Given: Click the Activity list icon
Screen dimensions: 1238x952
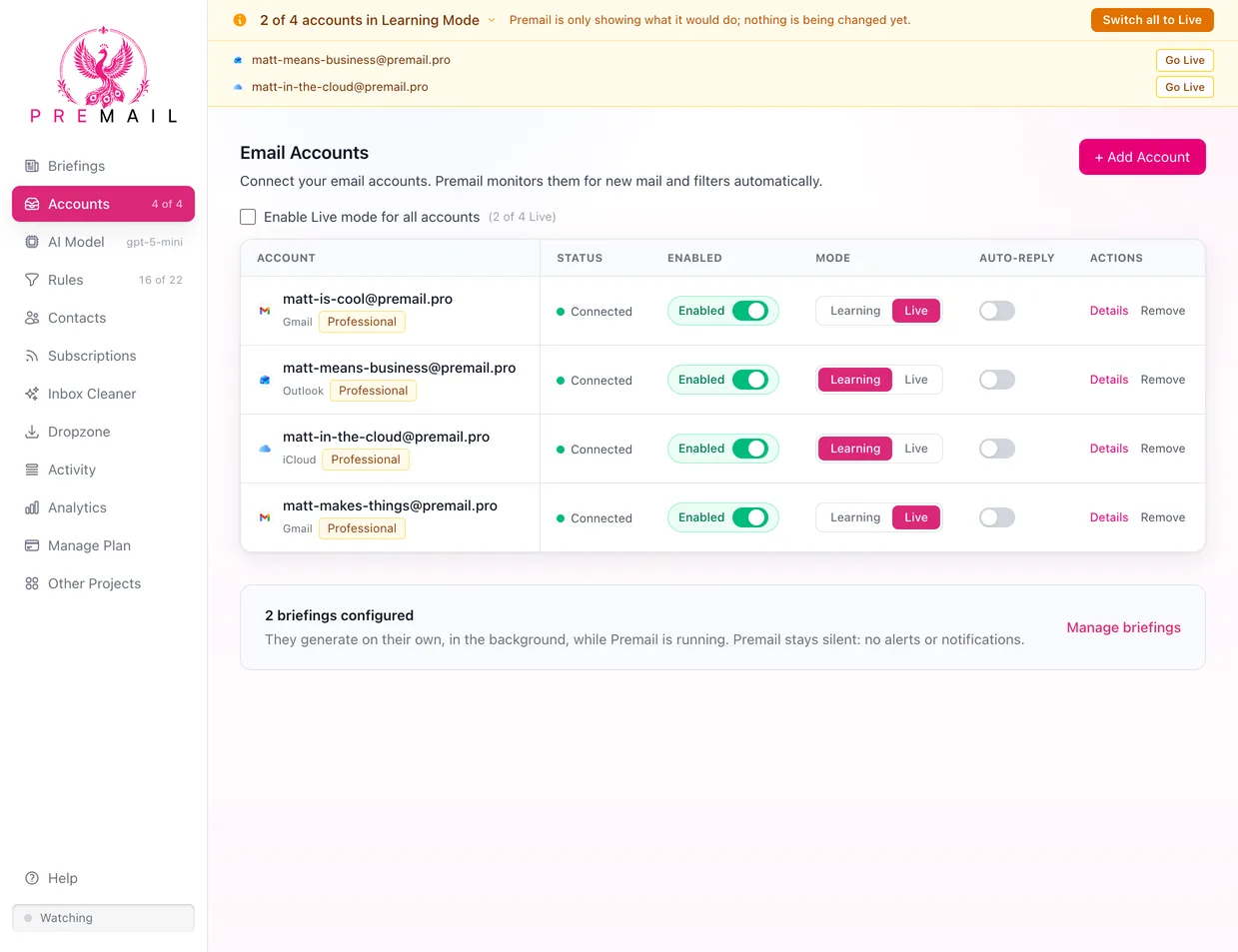Looking at the screenshot, I should (32, 470).
